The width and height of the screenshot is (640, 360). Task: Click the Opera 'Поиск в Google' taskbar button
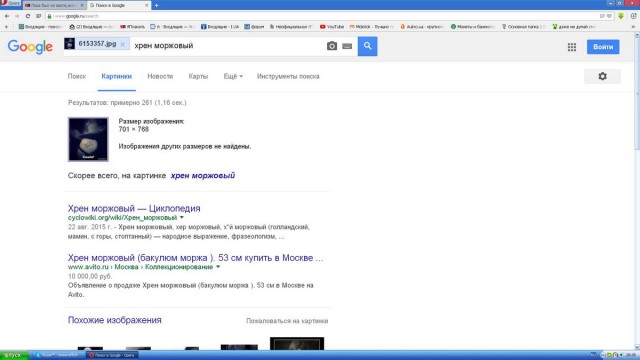pyautogui.click(x=112, y=356)
